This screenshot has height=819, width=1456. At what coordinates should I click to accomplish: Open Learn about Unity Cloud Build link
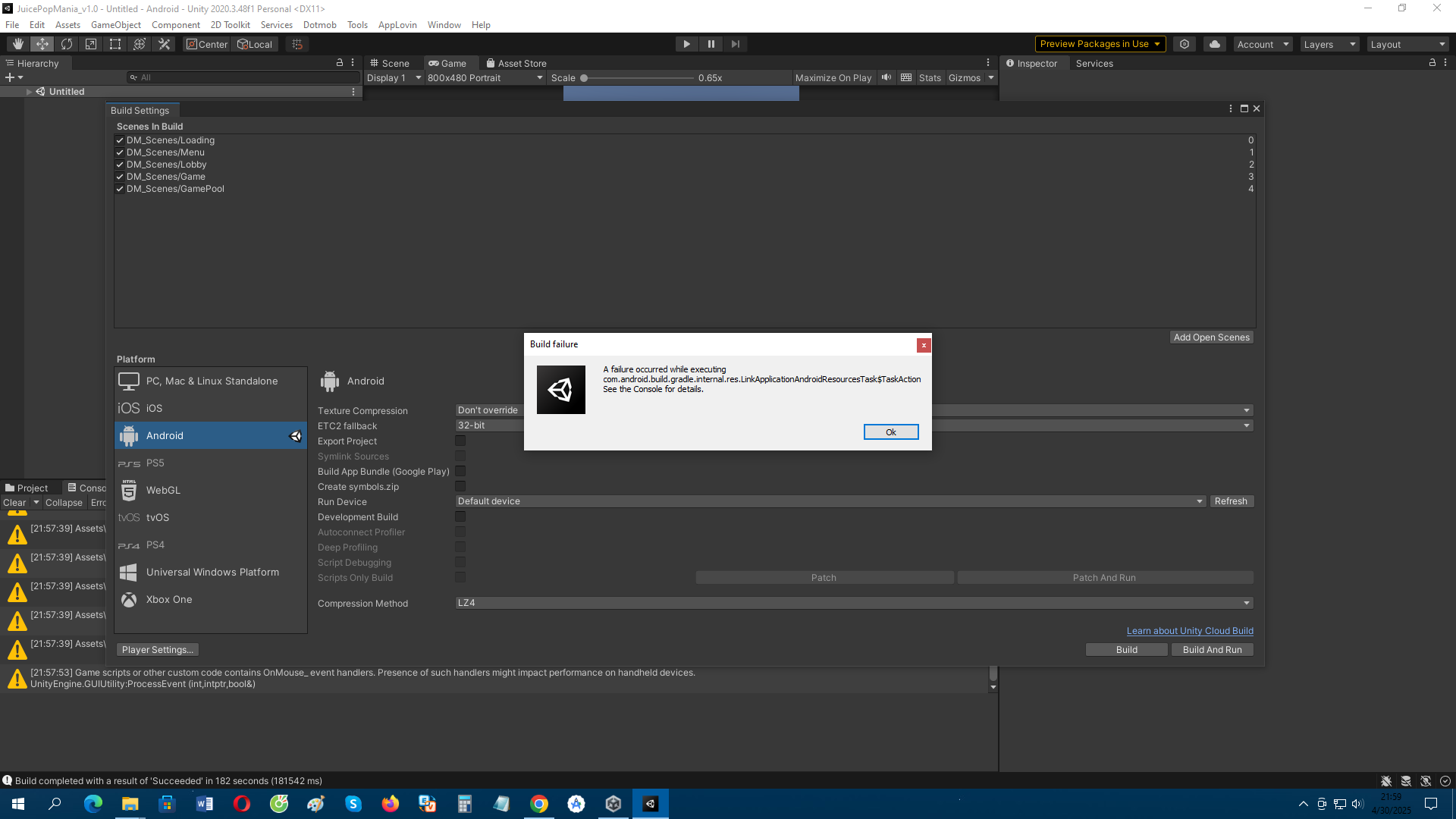click(x=1189, y=630)
